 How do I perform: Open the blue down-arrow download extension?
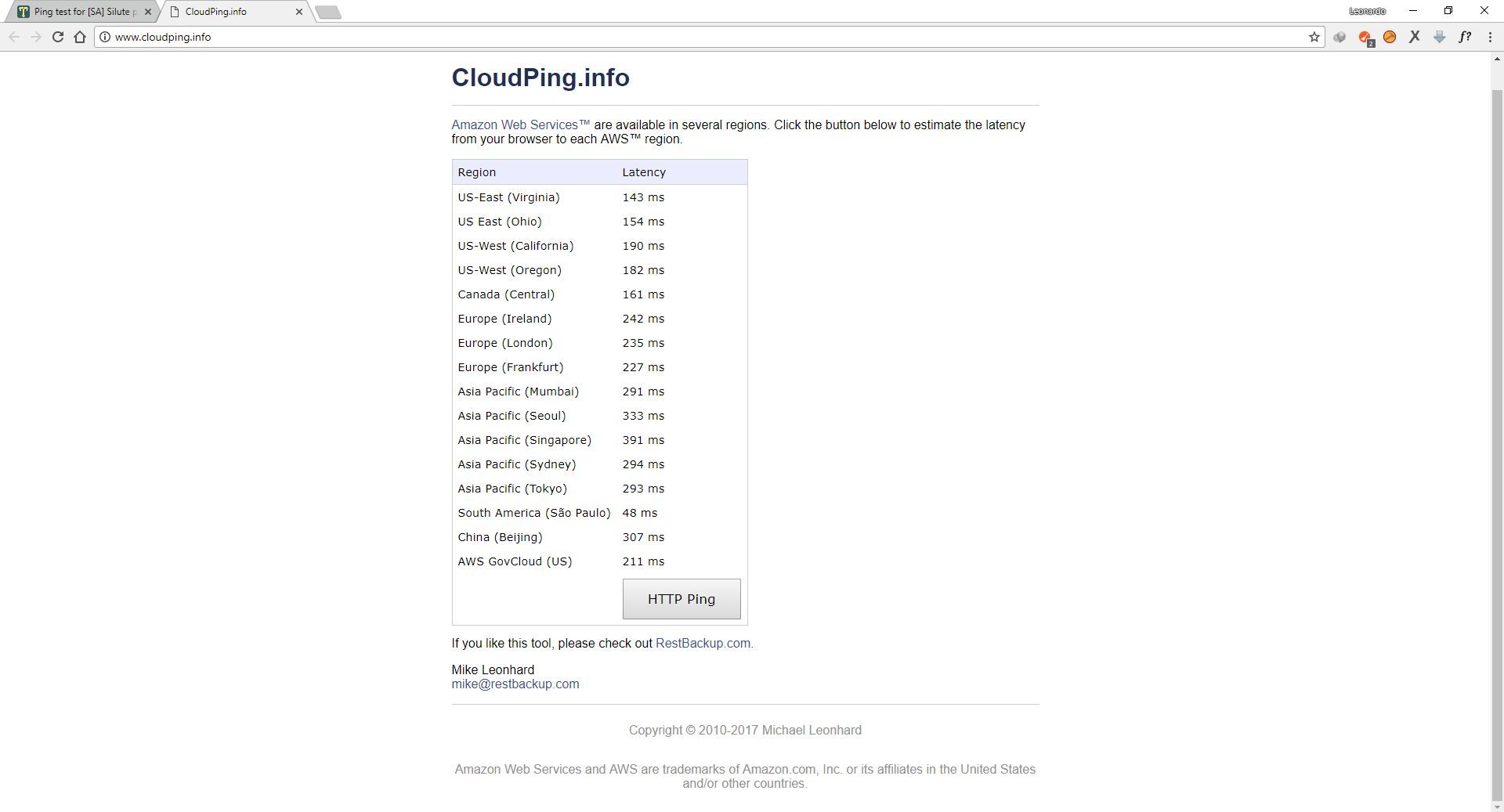(1439, 37)
